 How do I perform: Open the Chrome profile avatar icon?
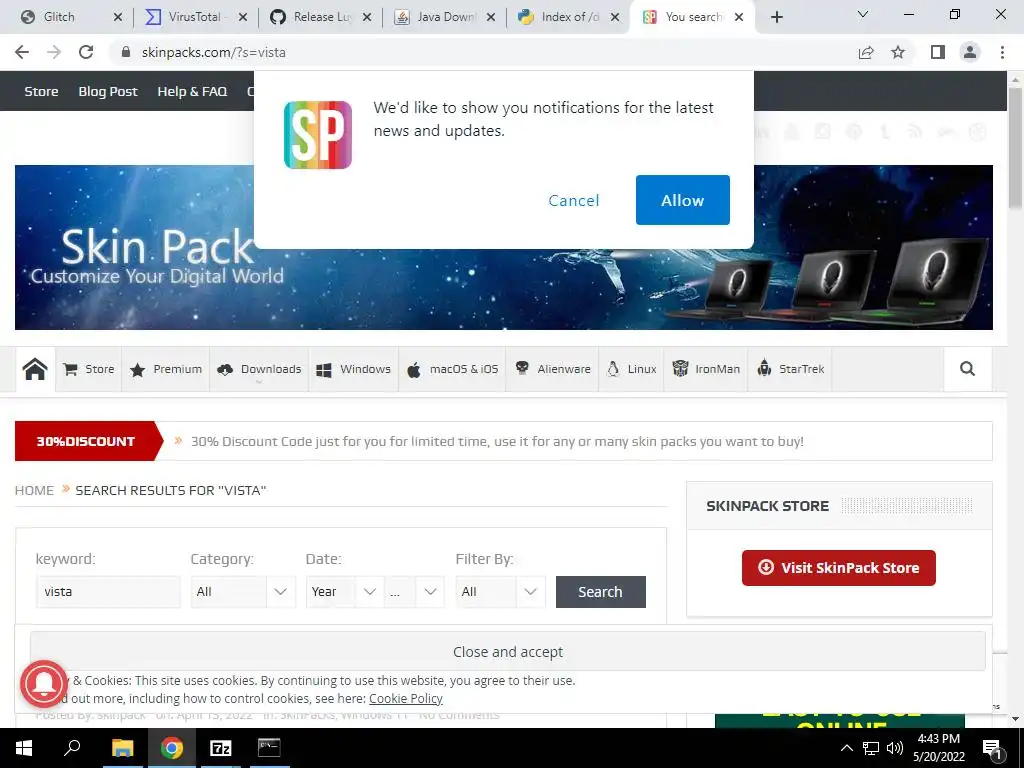coord(970,52)
